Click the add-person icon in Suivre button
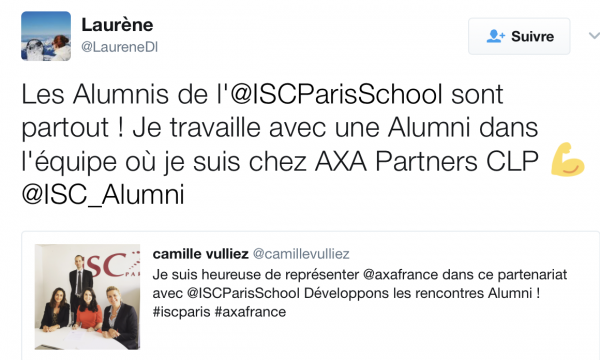Screen dimensions: 600x360 (496, 36)
